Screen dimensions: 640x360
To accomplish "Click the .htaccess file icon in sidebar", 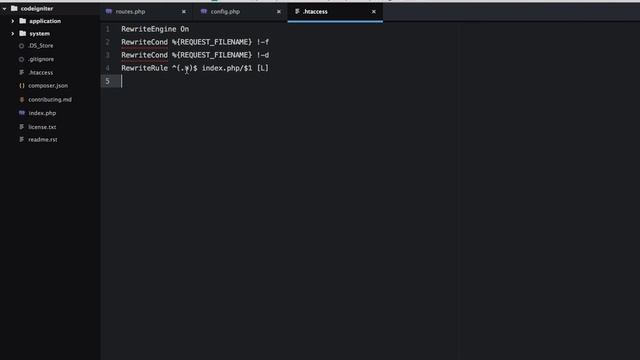I will [22, 72].
